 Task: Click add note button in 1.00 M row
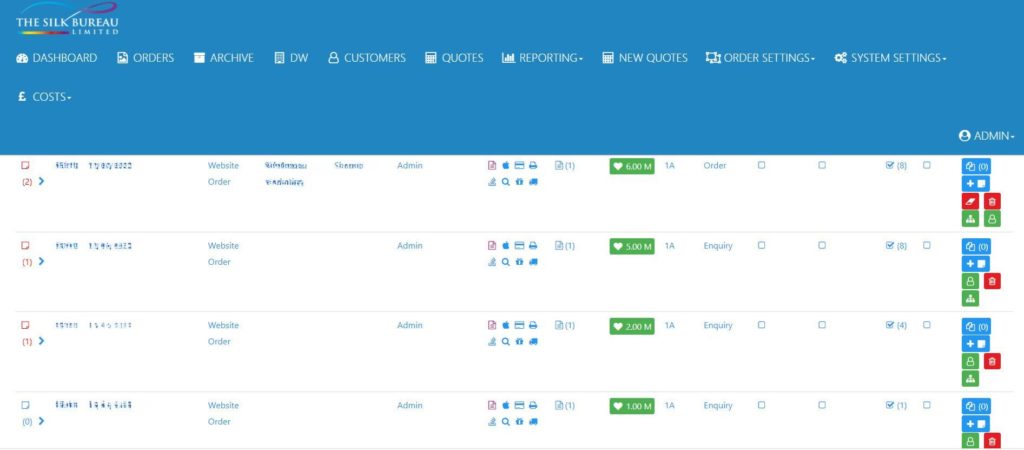(x=976, y=425)
